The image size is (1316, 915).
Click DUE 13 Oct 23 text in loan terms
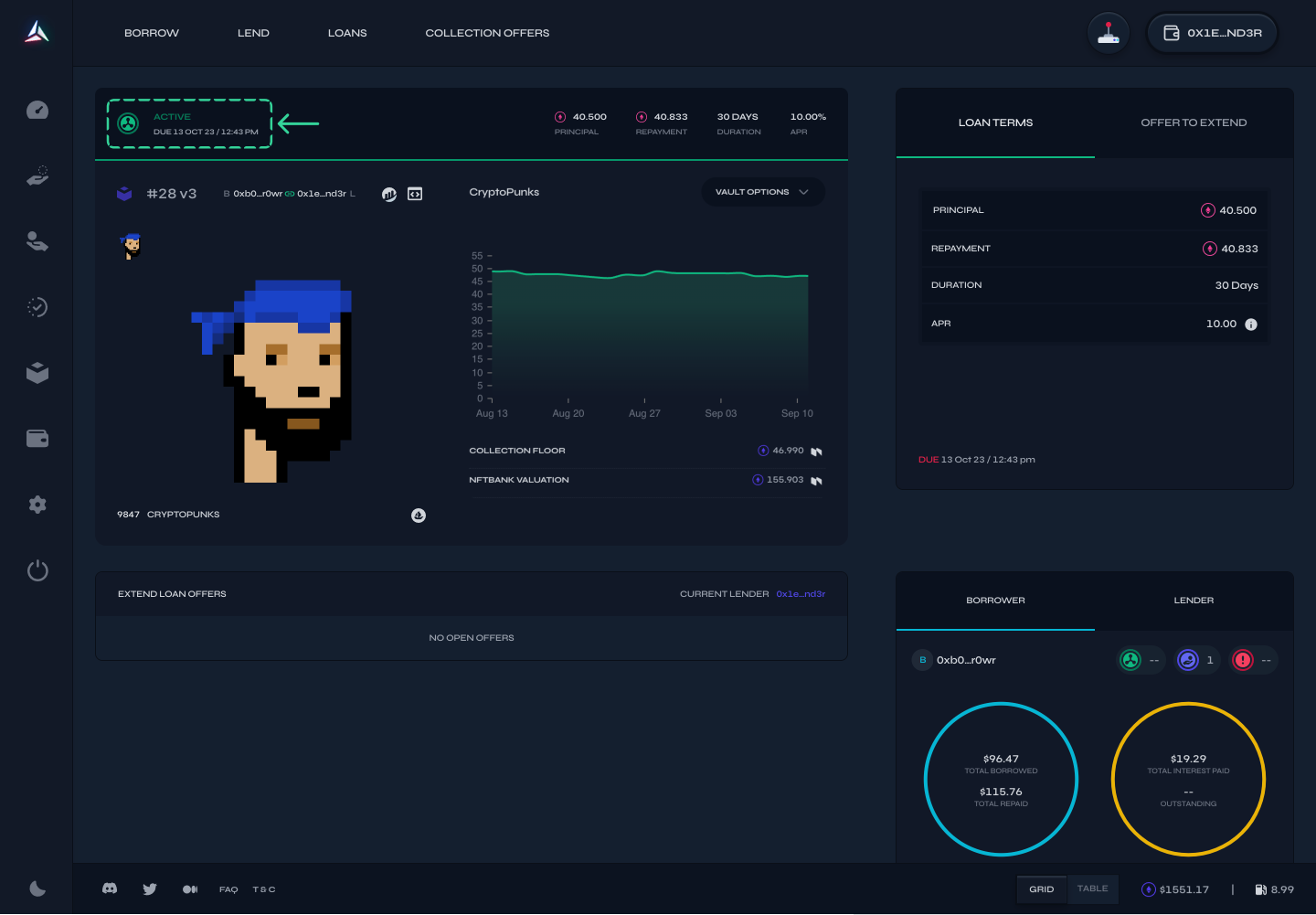pos(977,460)
